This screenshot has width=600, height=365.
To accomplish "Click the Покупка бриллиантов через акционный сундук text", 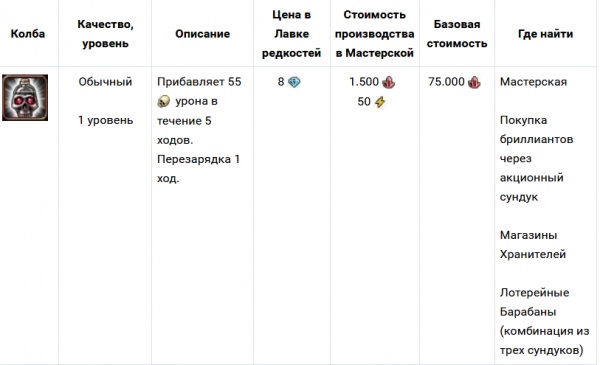I will coord(536,158).
